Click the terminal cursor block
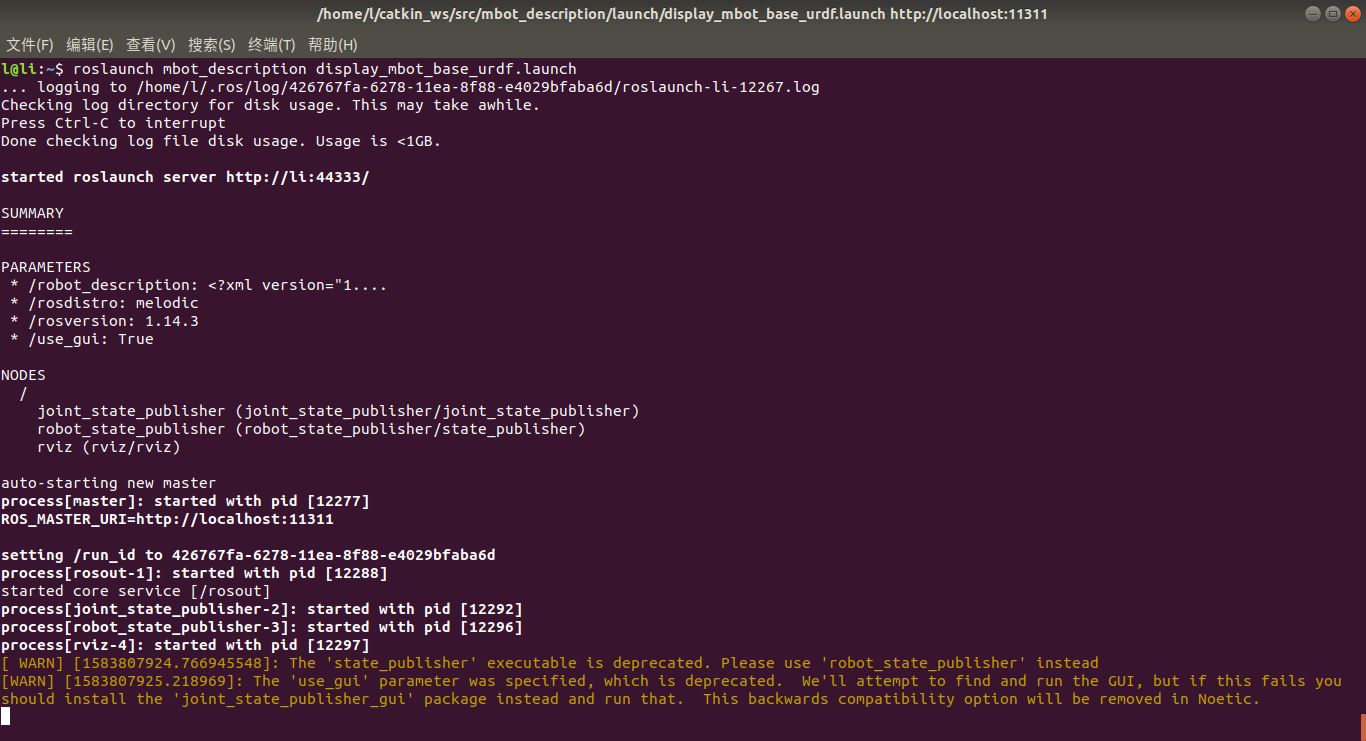This screenshot has width=1366, height=741. click(x=5, y=716)
